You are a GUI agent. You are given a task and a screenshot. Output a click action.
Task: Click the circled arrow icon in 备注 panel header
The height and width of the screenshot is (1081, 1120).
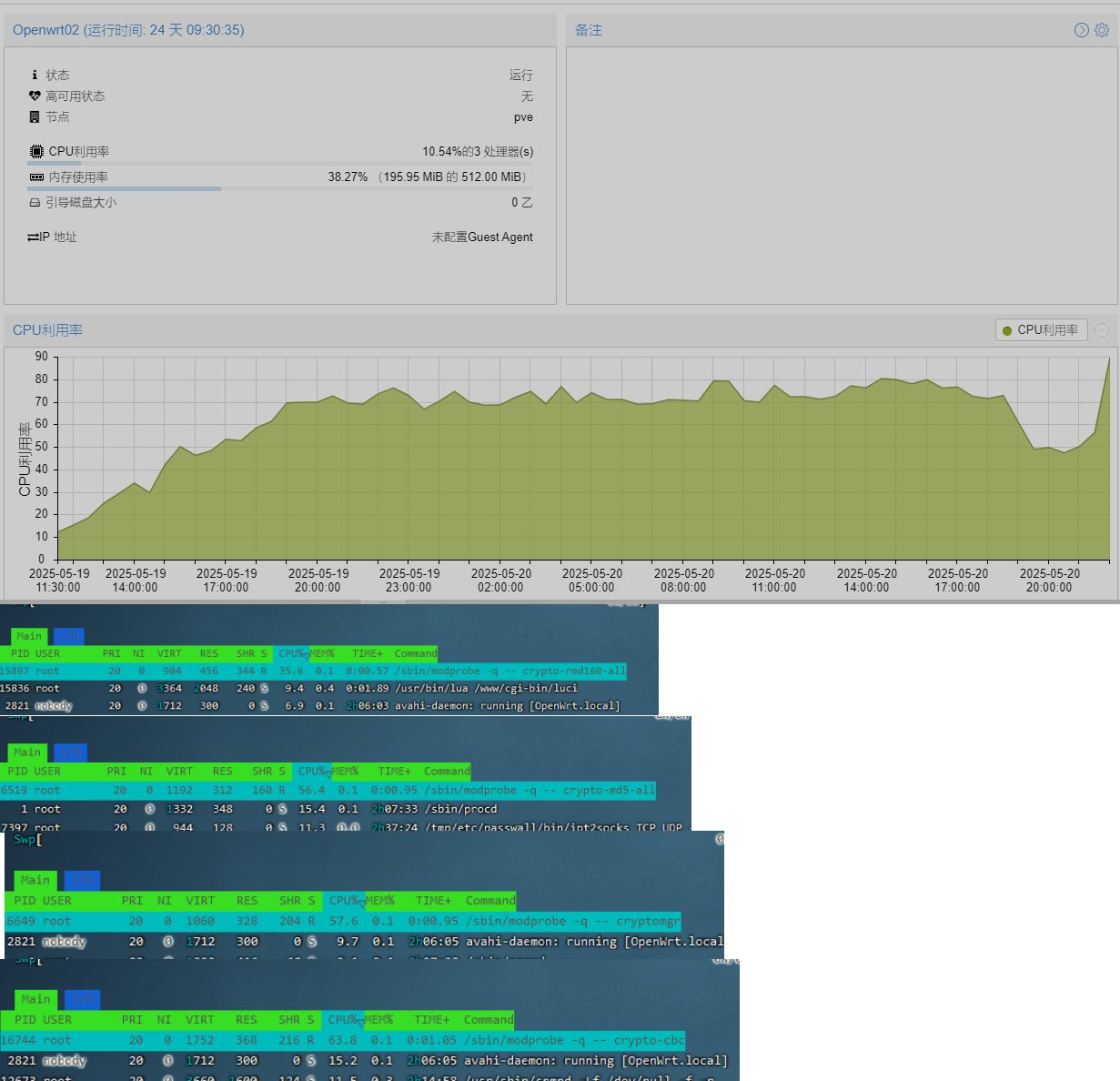point(1081,30)
